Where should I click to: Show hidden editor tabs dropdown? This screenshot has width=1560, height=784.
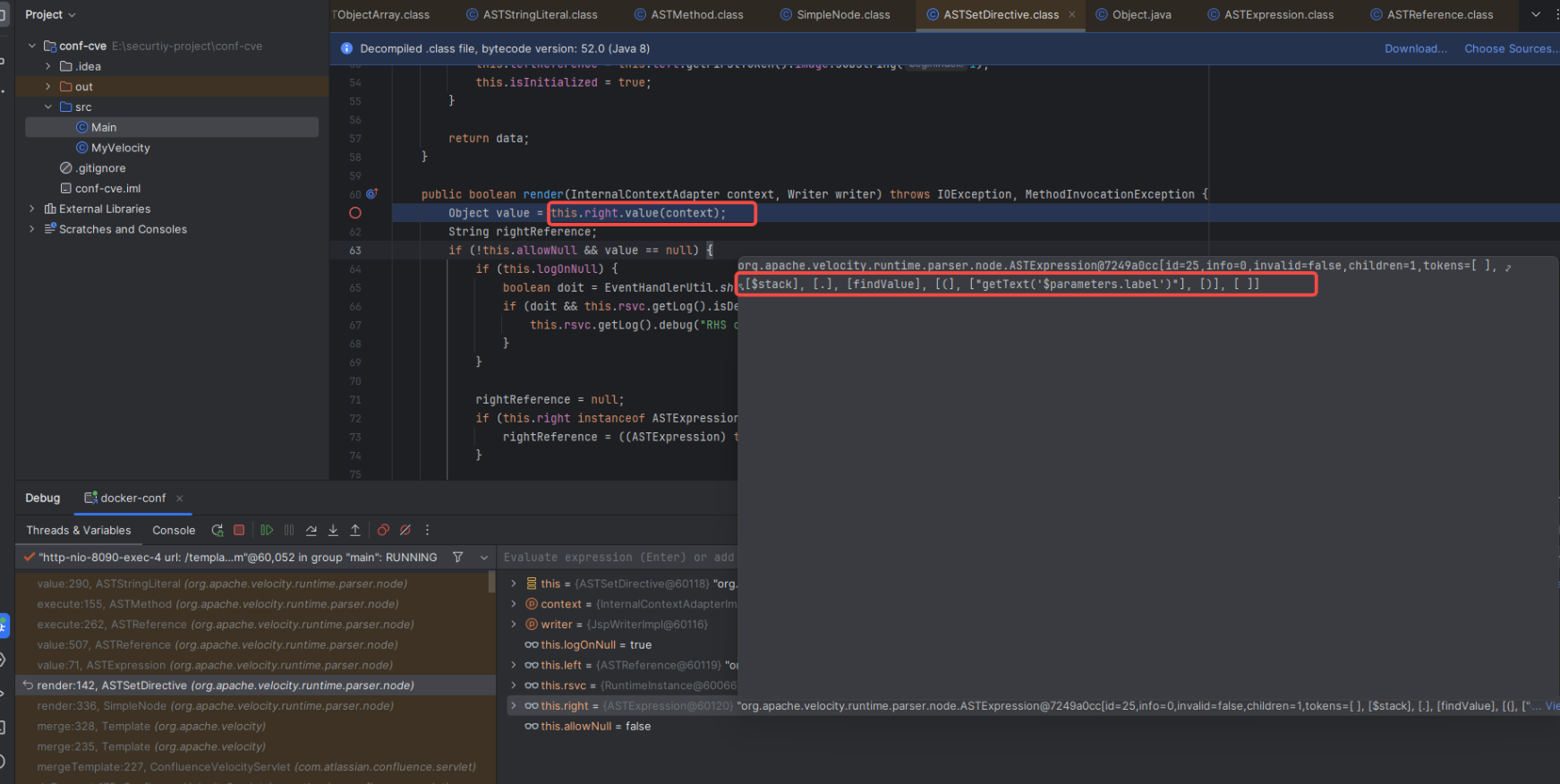(x=1536, y=14)
